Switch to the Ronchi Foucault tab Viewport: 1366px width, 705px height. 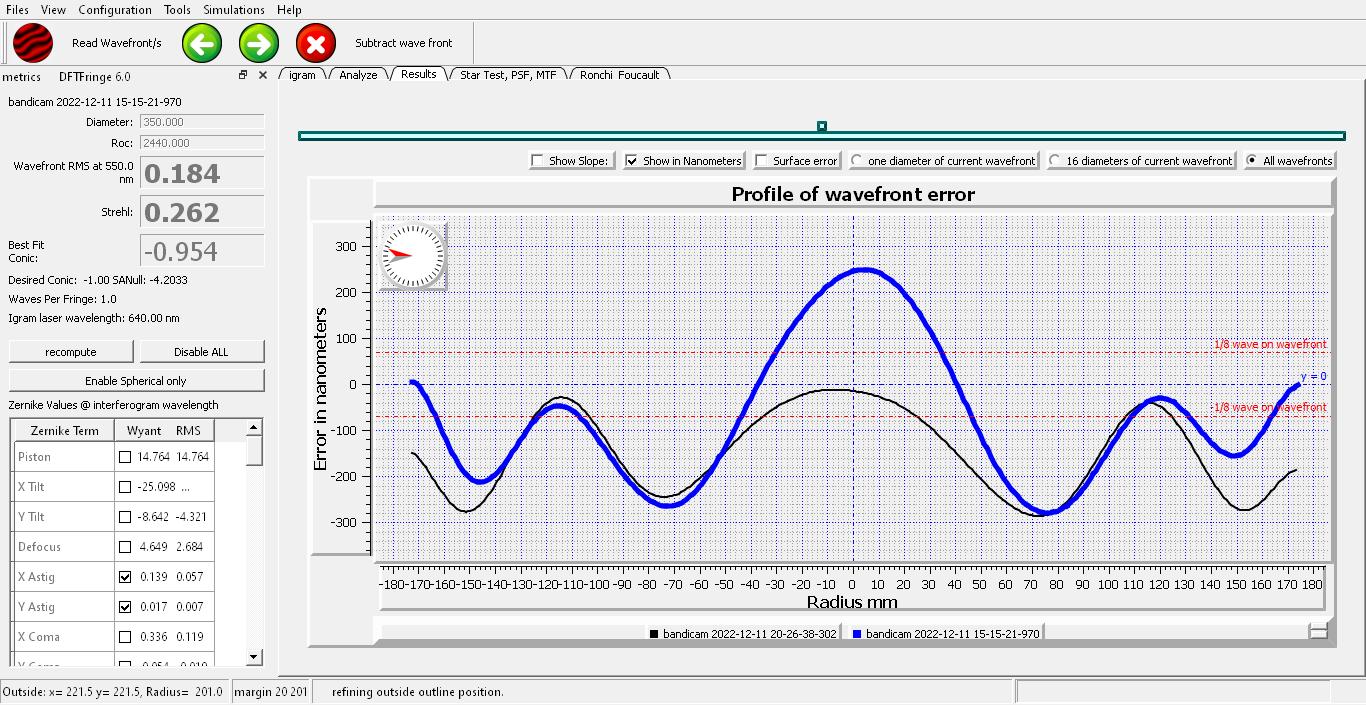click(619, 75)
